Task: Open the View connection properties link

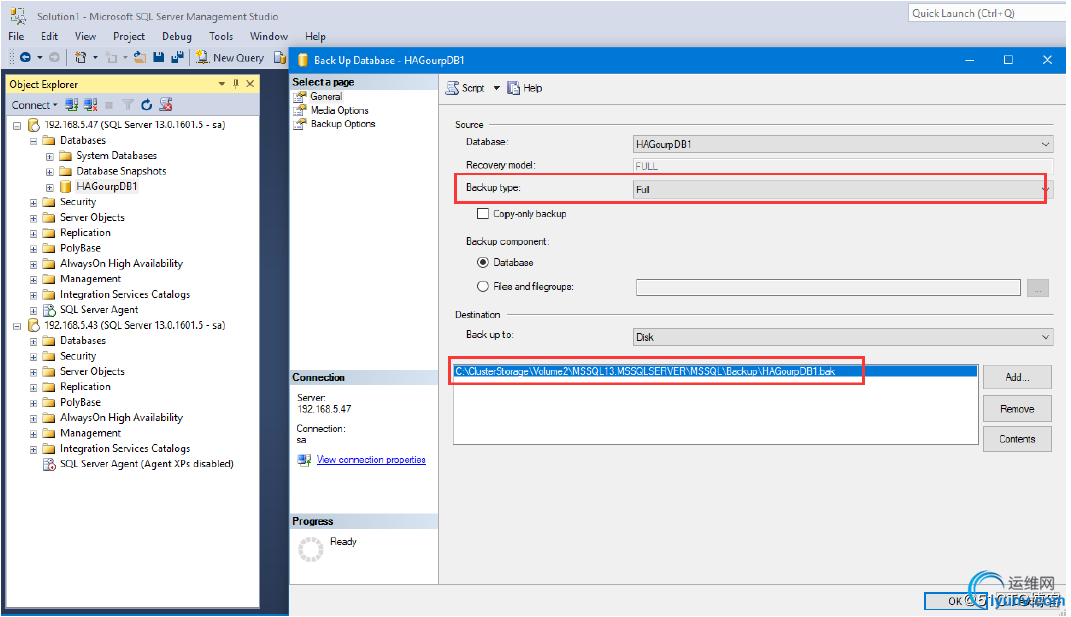Action: pos(371,460)
